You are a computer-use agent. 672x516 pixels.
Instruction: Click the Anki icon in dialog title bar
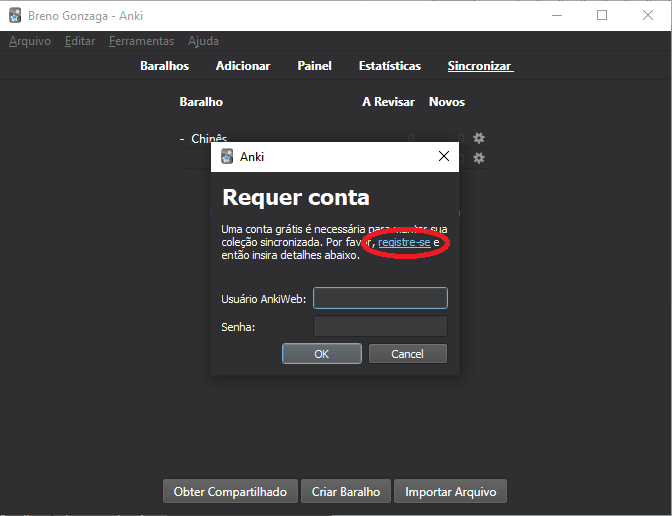click(x=227, y=156)
